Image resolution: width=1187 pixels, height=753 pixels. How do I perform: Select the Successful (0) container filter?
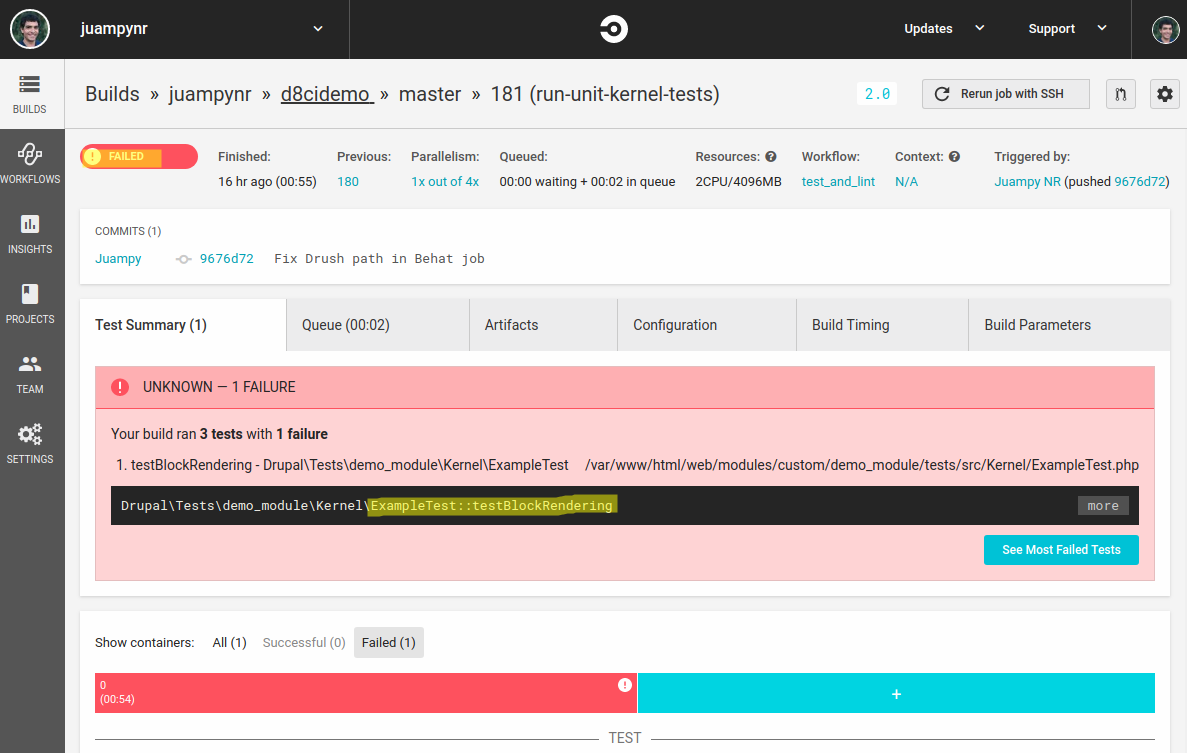(x=303, y=642)
